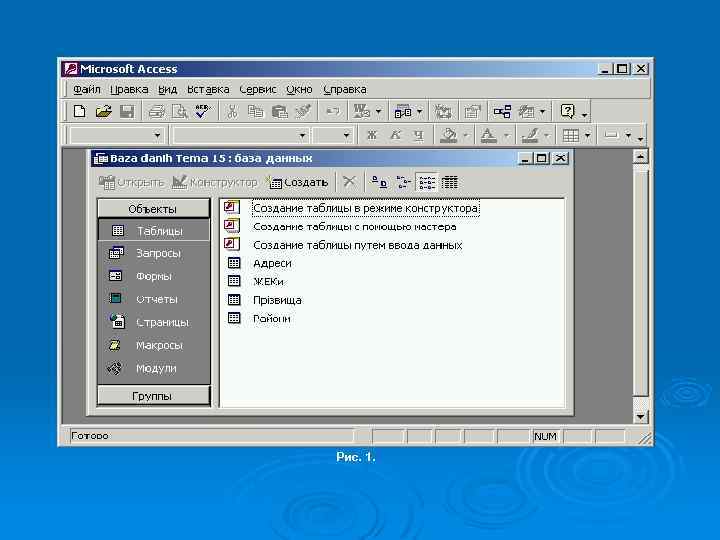720x540 pixels.
Task: Run the Spelling check icon
Action: coord(202,111)
